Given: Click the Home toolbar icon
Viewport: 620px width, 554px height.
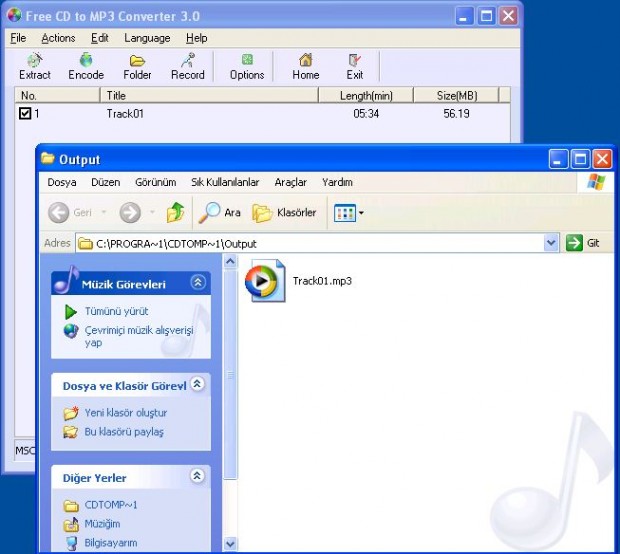Looking at the screenshot, I should (x=306, y=60).
